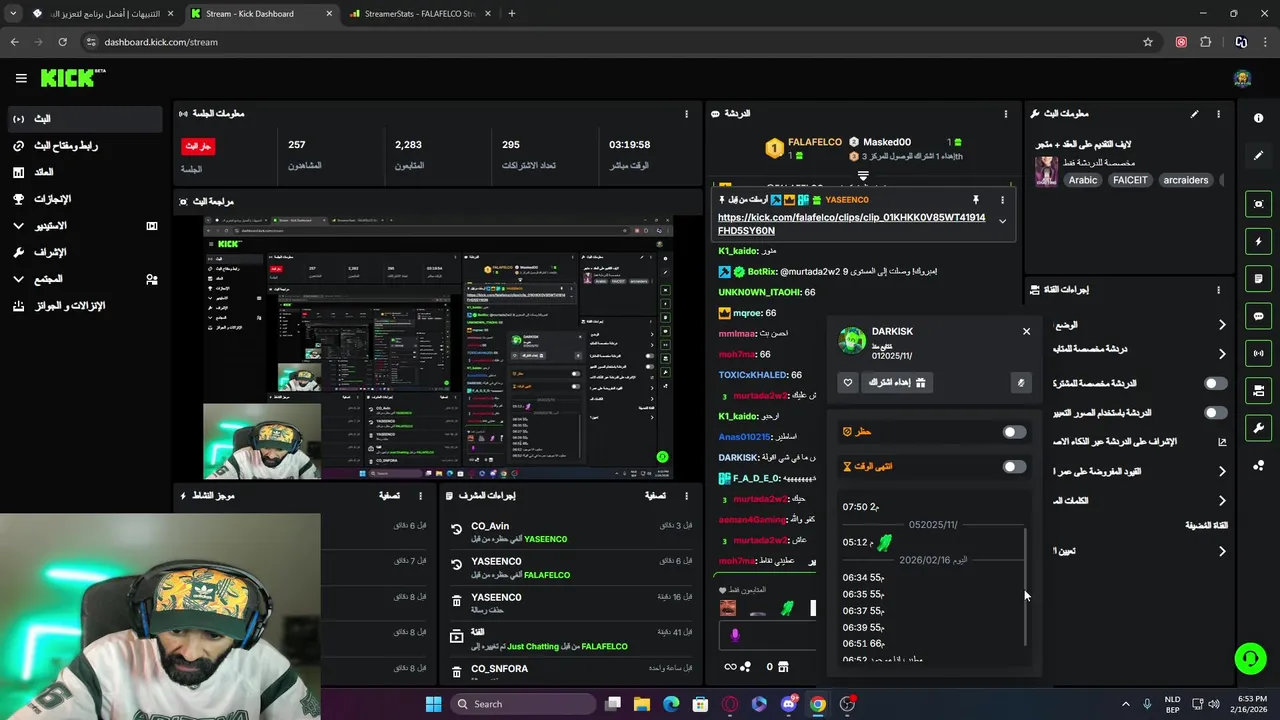Click the DARKISK message history scrollbar

pos(1026,588)
